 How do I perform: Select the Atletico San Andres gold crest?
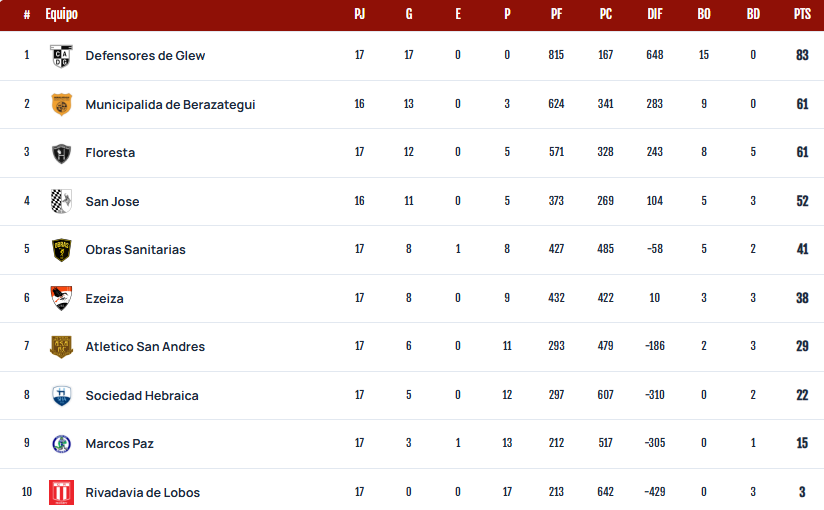[61, 346]
